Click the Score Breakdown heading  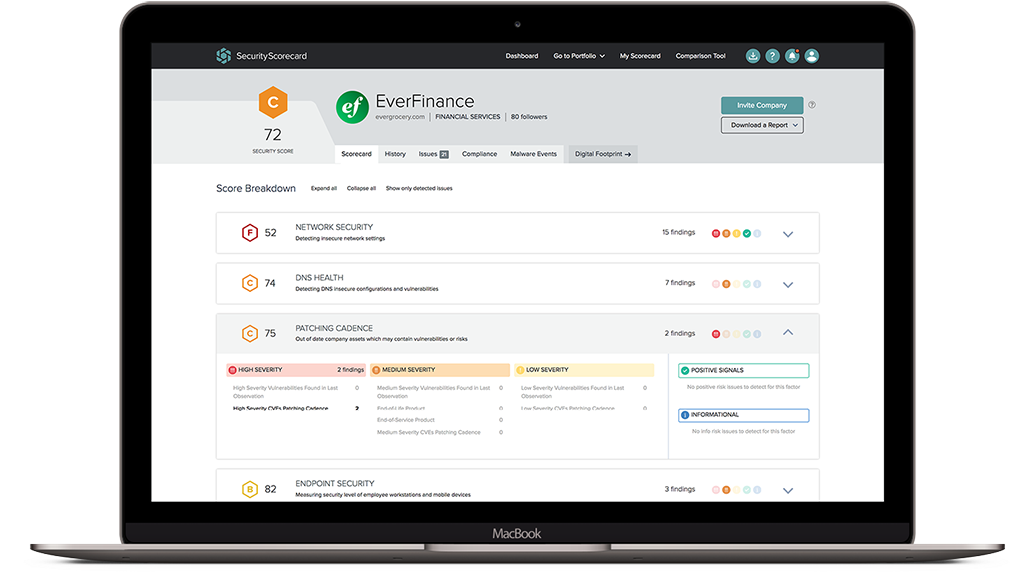tap(256, 188)
